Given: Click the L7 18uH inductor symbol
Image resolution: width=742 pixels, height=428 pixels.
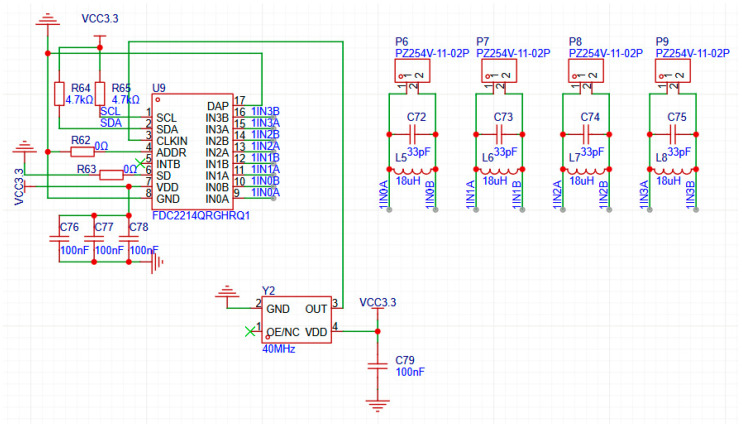Looking at the screenshot, I should (586, 171).
